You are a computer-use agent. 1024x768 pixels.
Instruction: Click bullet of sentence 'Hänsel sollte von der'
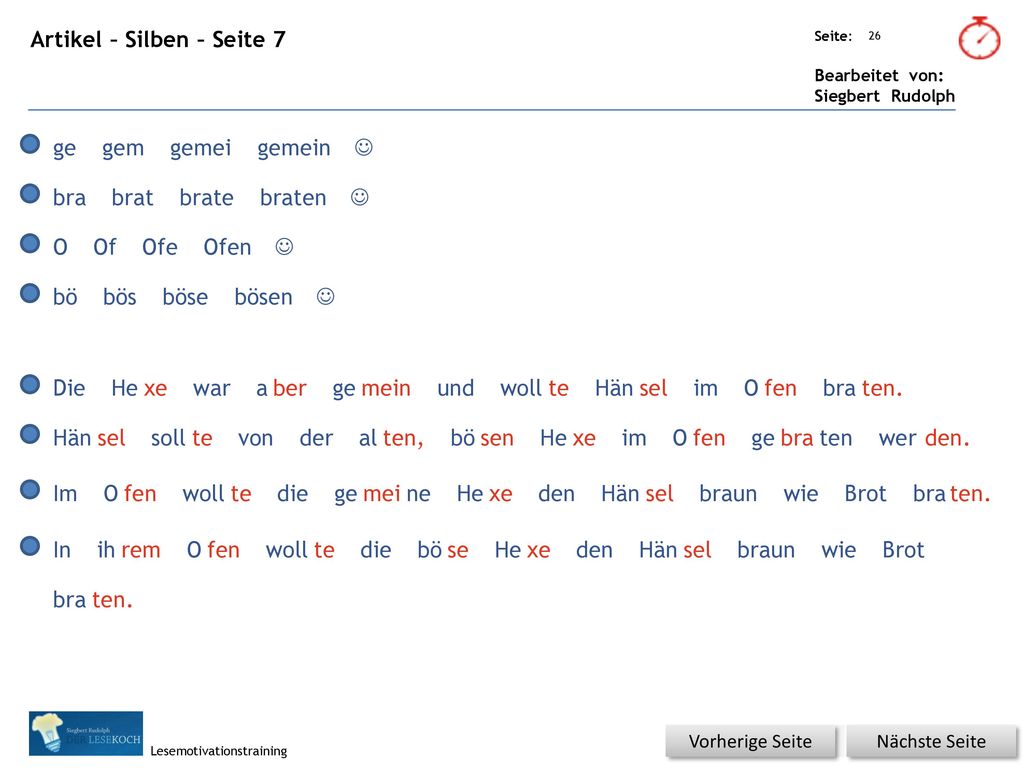[30, 434]
